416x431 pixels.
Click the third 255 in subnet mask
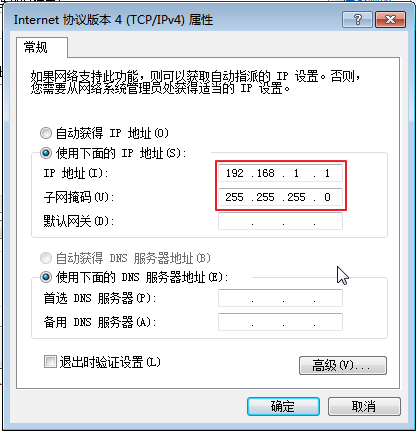[x=296, y=197]
